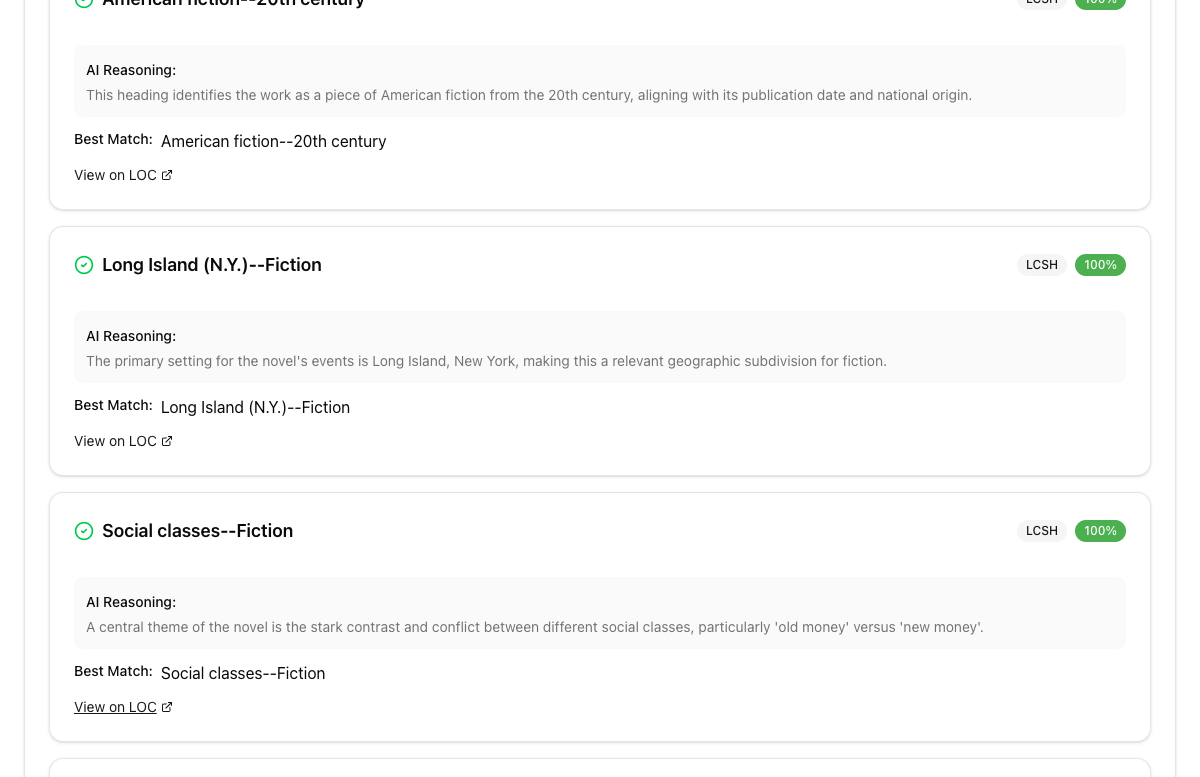Click external-link icon in Long Island card
This screenshot has height=777, width=1200.
pyautogui.click(x=167, y=441)
